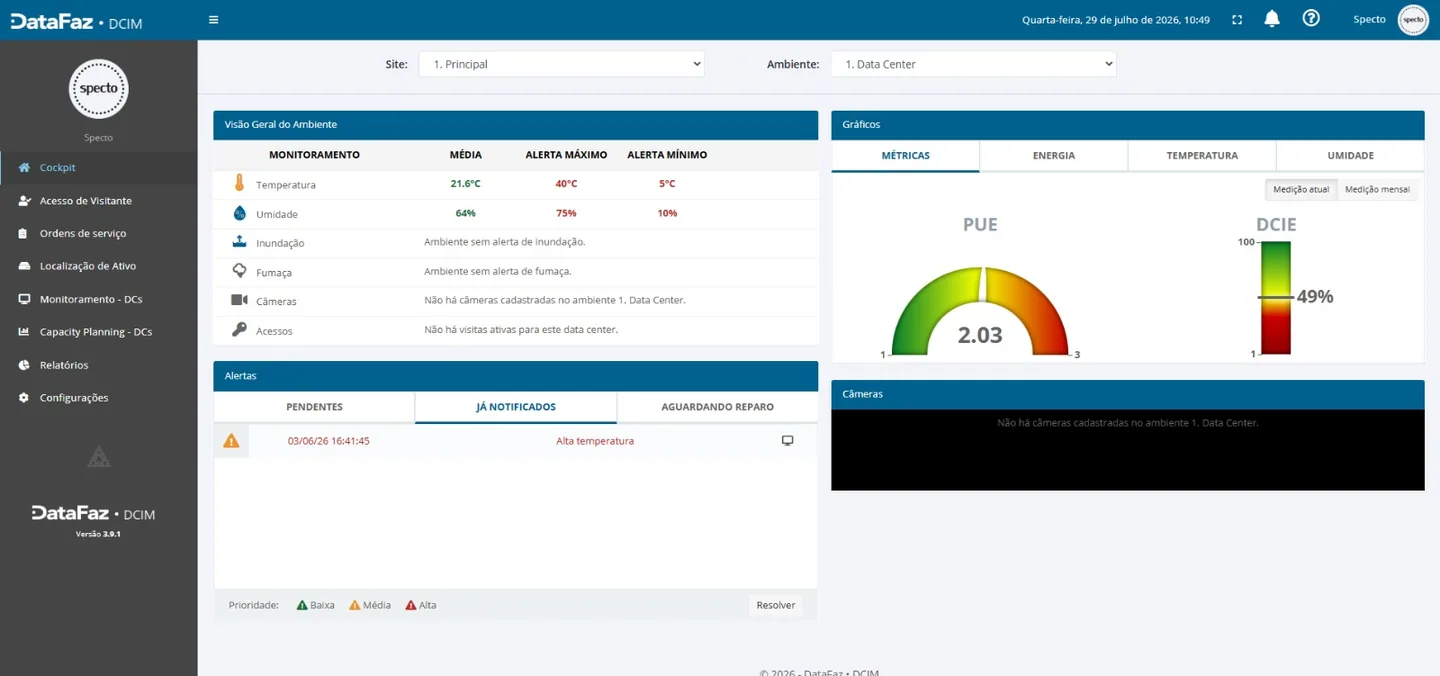Click the Specto avatar in header
Image resolution: width=1440 pixels, height=676 pixels.
click(x=1413, y=19)
